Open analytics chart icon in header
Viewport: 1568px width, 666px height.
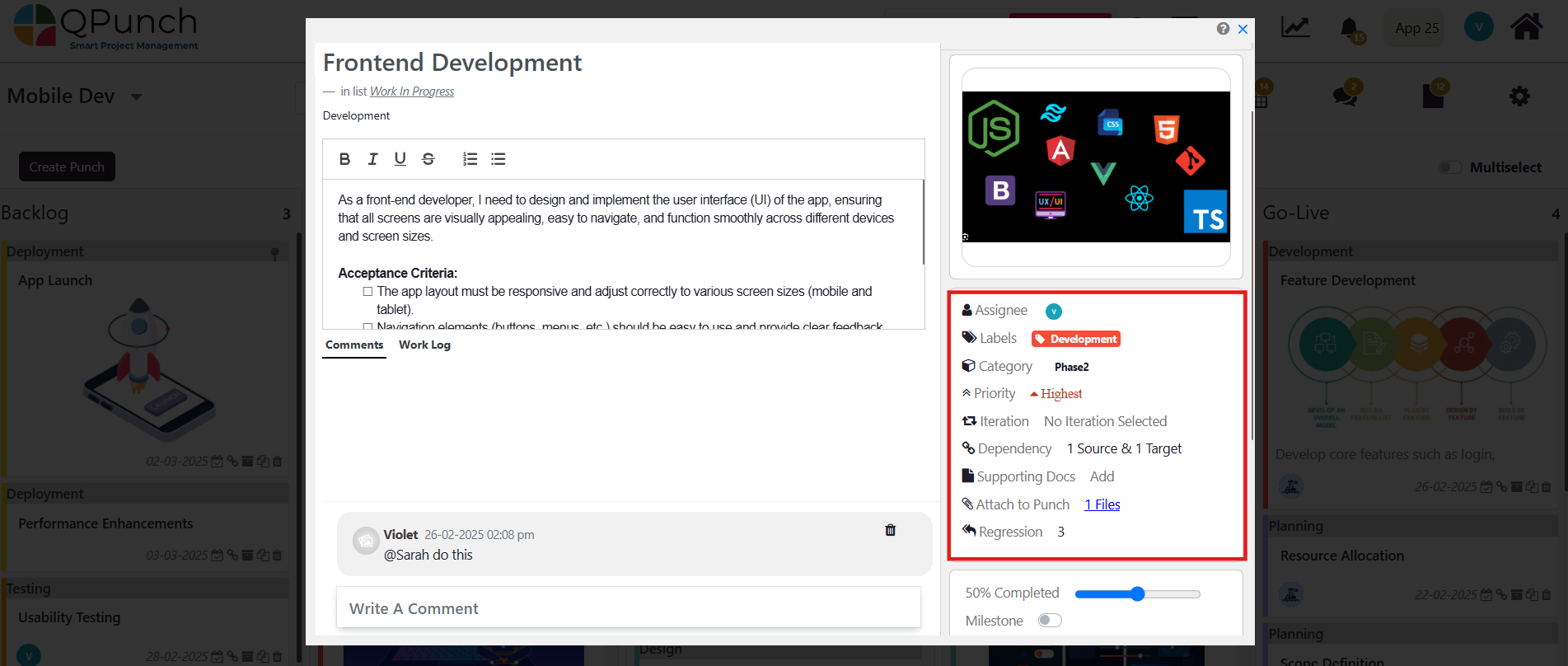coord(1295,27)
